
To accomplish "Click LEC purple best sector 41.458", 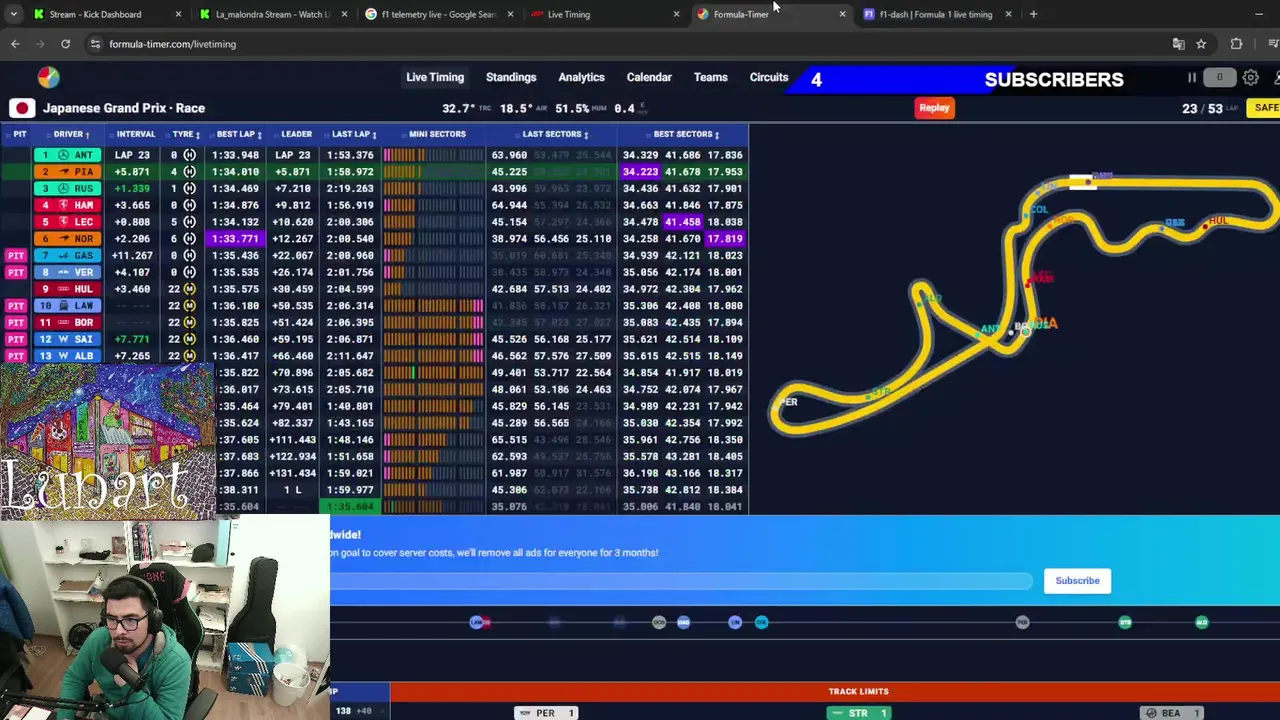I will tap(683, 222).
